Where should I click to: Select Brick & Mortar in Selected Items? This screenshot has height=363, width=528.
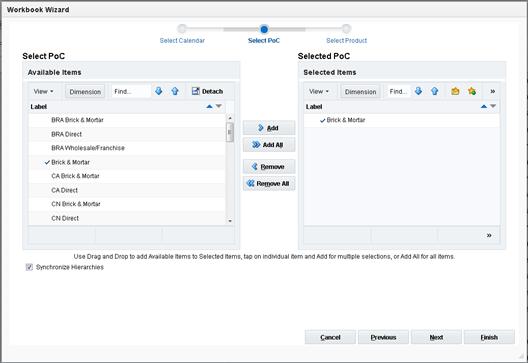click(x=402, y=120)
